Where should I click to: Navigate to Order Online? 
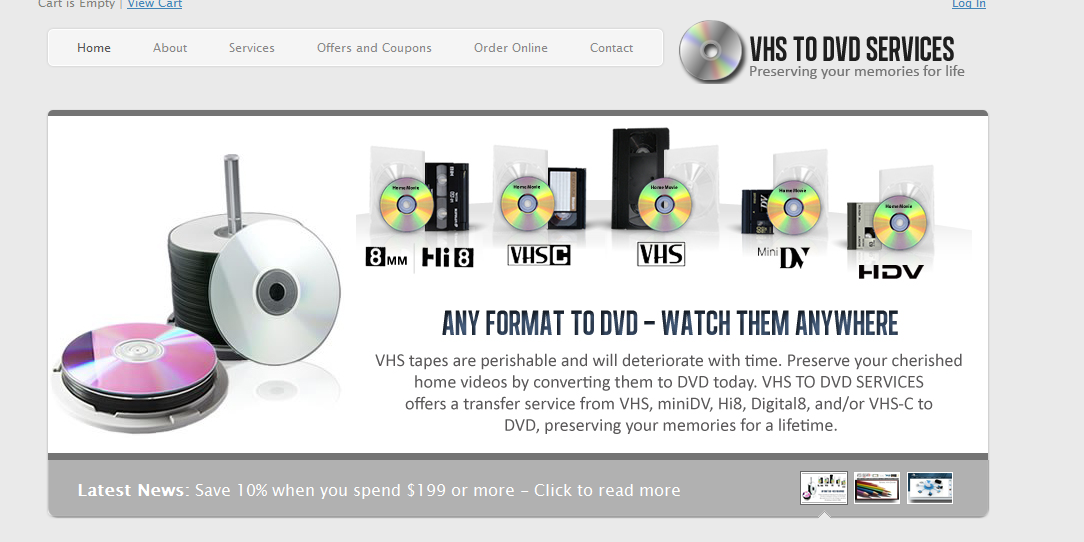(511, 48)
